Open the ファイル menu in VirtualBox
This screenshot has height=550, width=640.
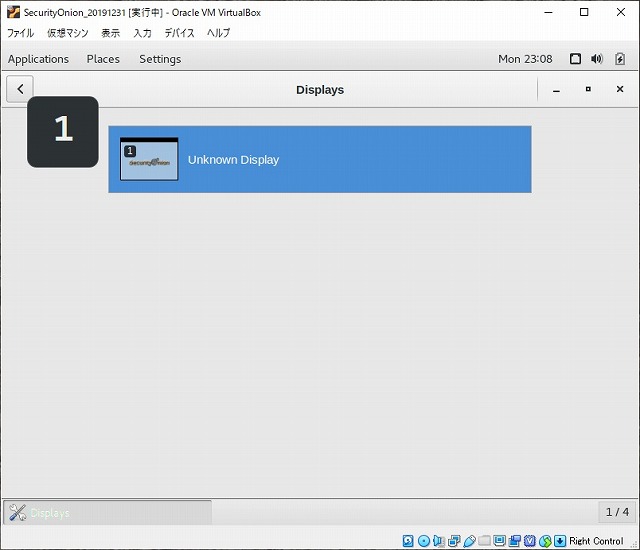20,33
